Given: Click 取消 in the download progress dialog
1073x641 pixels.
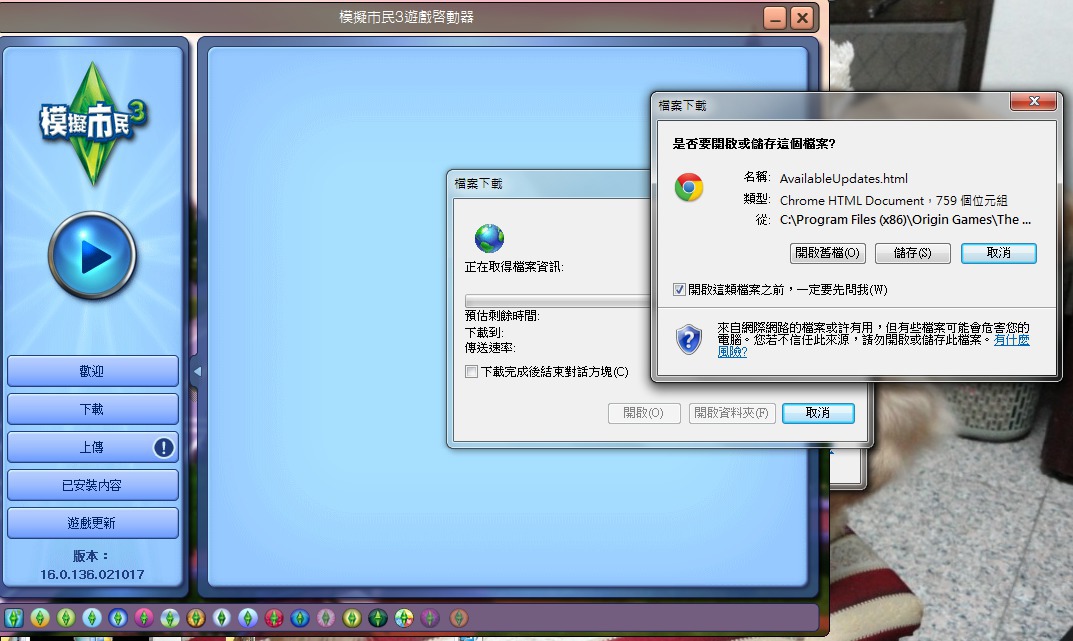Looking at the screenshot, I should point(818,413).
